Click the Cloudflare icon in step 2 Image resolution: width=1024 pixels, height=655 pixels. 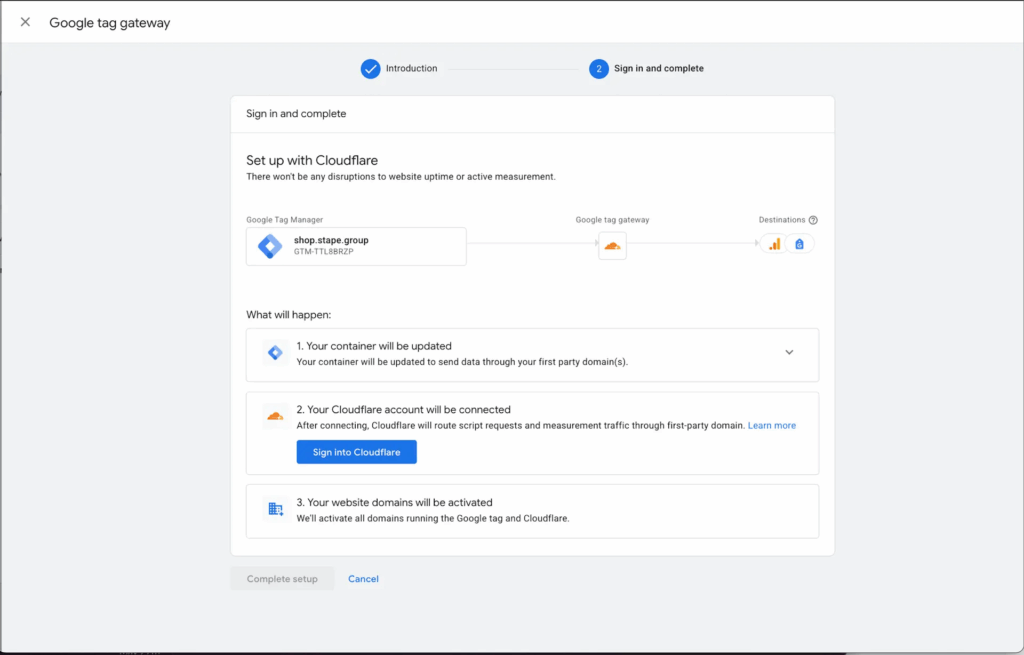click(275, 416)
